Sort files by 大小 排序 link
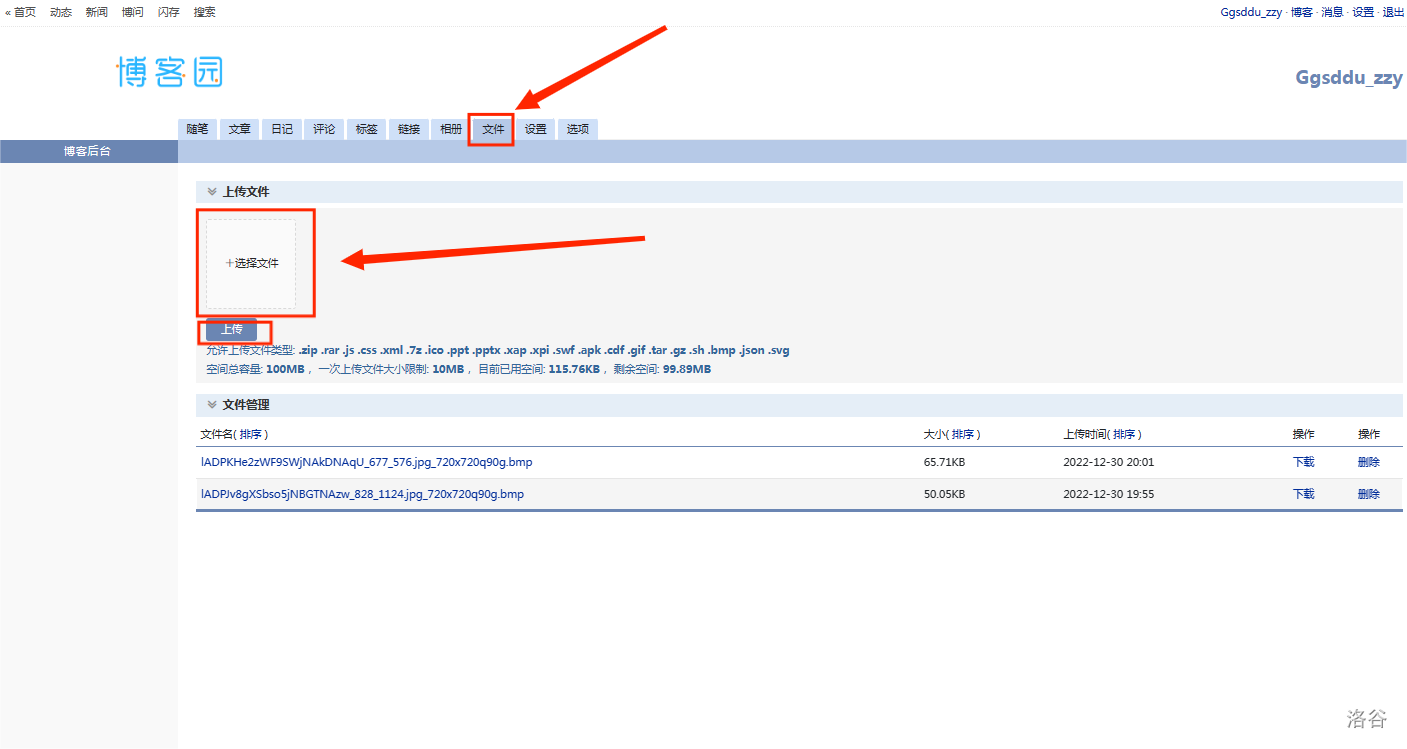This screenshot has height=749, width=1407. coord(963,434)
